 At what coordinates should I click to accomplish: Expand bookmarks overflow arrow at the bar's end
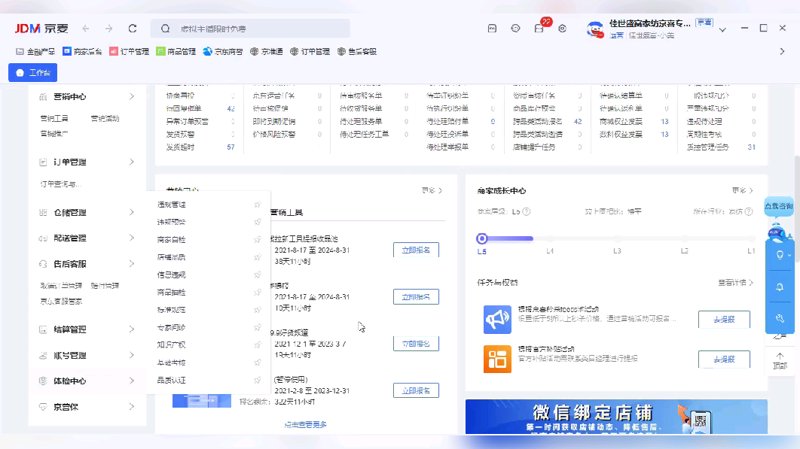click(x=782, y=52)
